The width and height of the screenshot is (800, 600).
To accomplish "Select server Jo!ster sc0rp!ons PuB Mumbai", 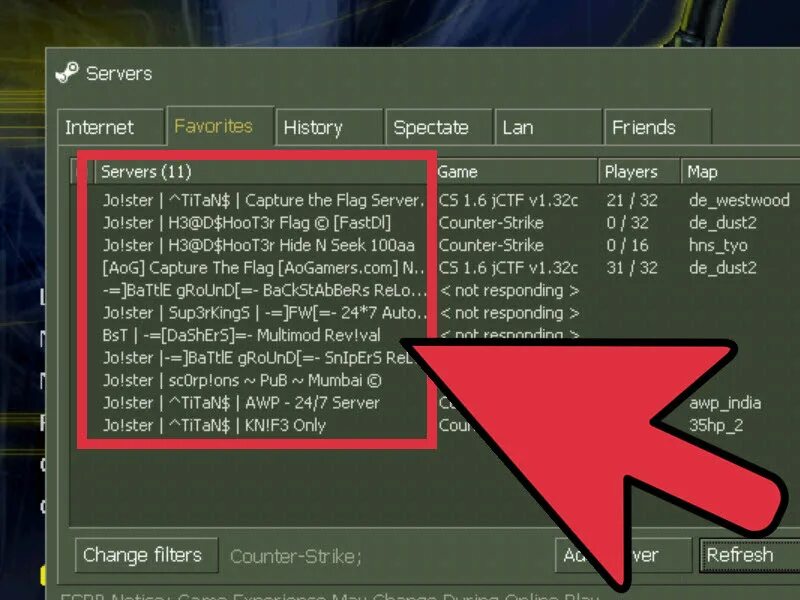I will click(242, 380).
